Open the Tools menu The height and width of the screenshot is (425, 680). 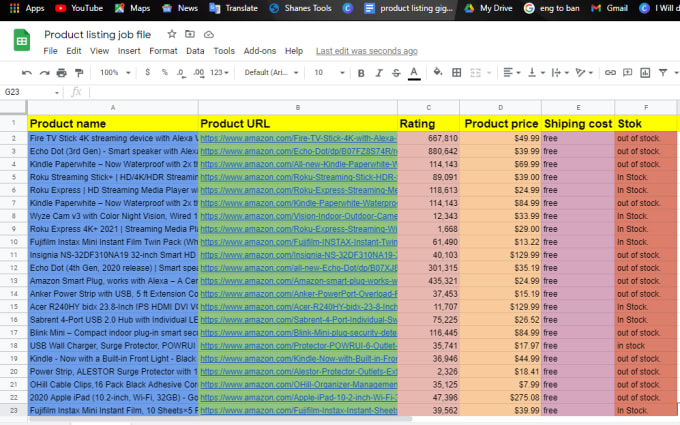tap(224, 51)
